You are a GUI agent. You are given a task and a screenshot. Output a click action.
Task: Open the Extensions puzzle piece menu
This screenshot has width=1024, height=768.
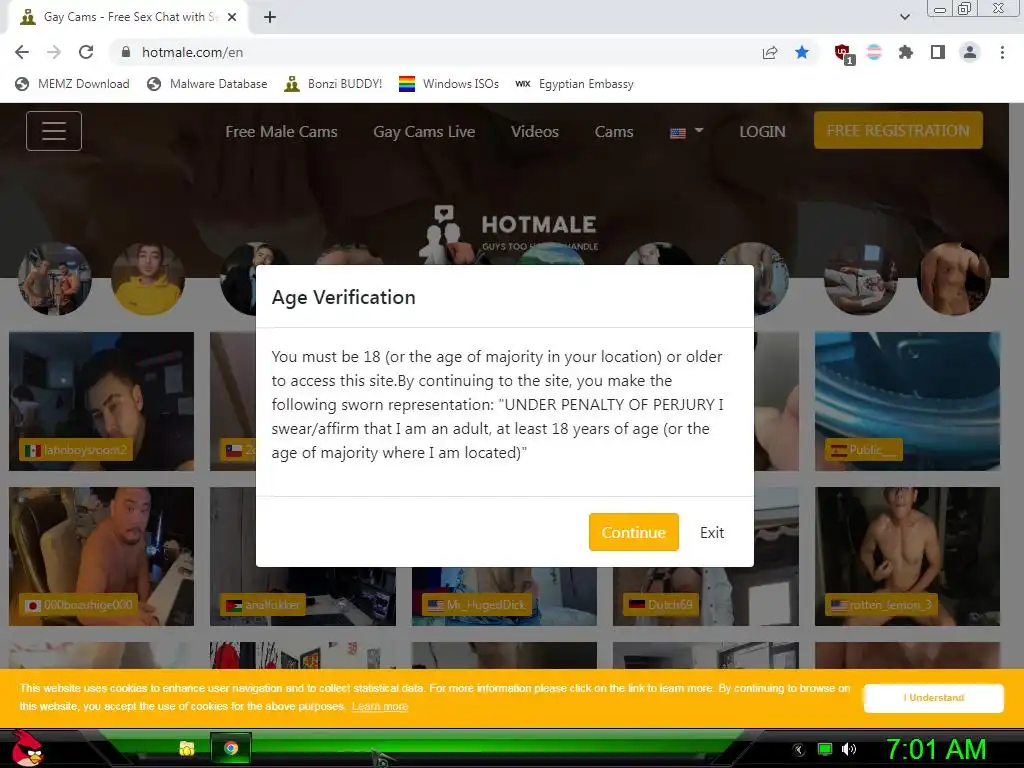point(906,52)
